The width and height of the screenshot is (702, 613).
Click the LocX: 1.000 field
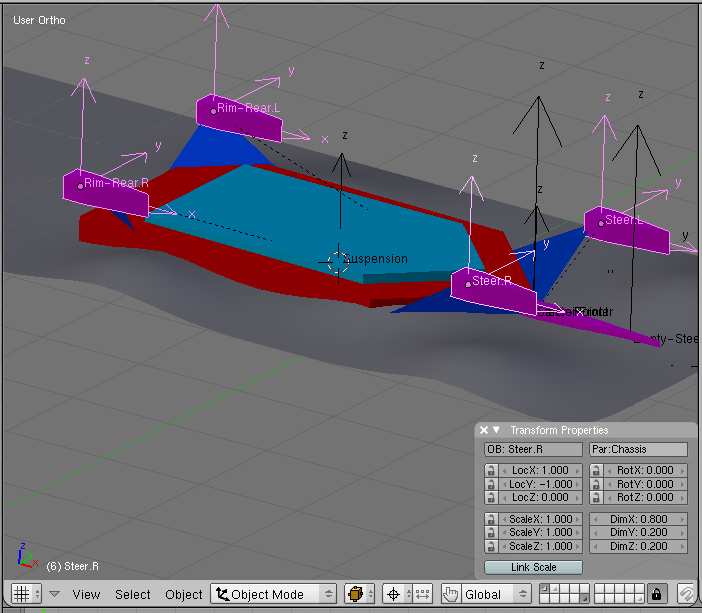point(540,471)
